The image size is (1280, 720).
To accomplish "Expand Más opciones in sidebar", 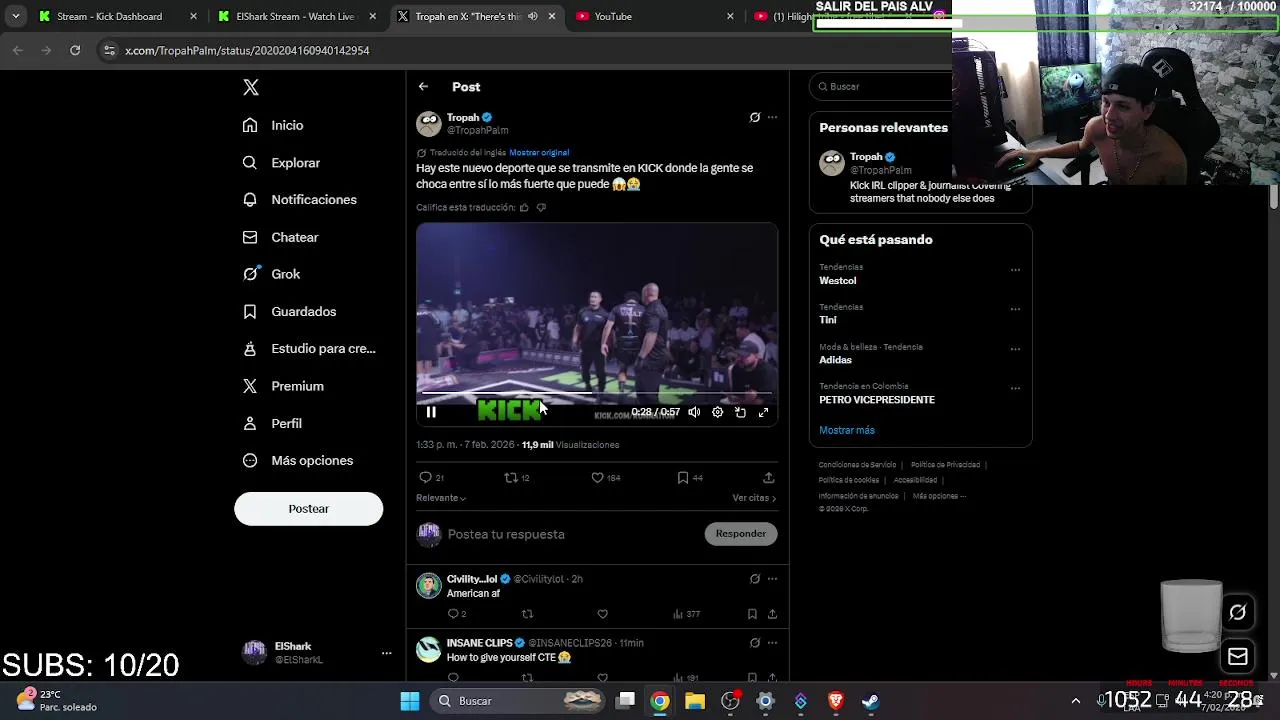I will pyautogui.click(x=298, y=460).
